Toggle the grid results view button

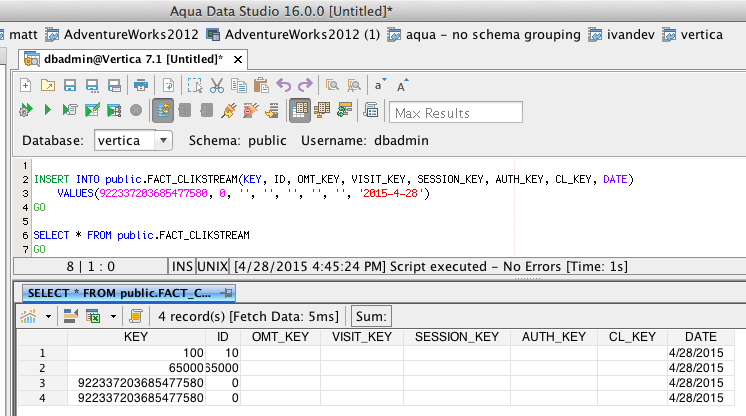point(299,110)
